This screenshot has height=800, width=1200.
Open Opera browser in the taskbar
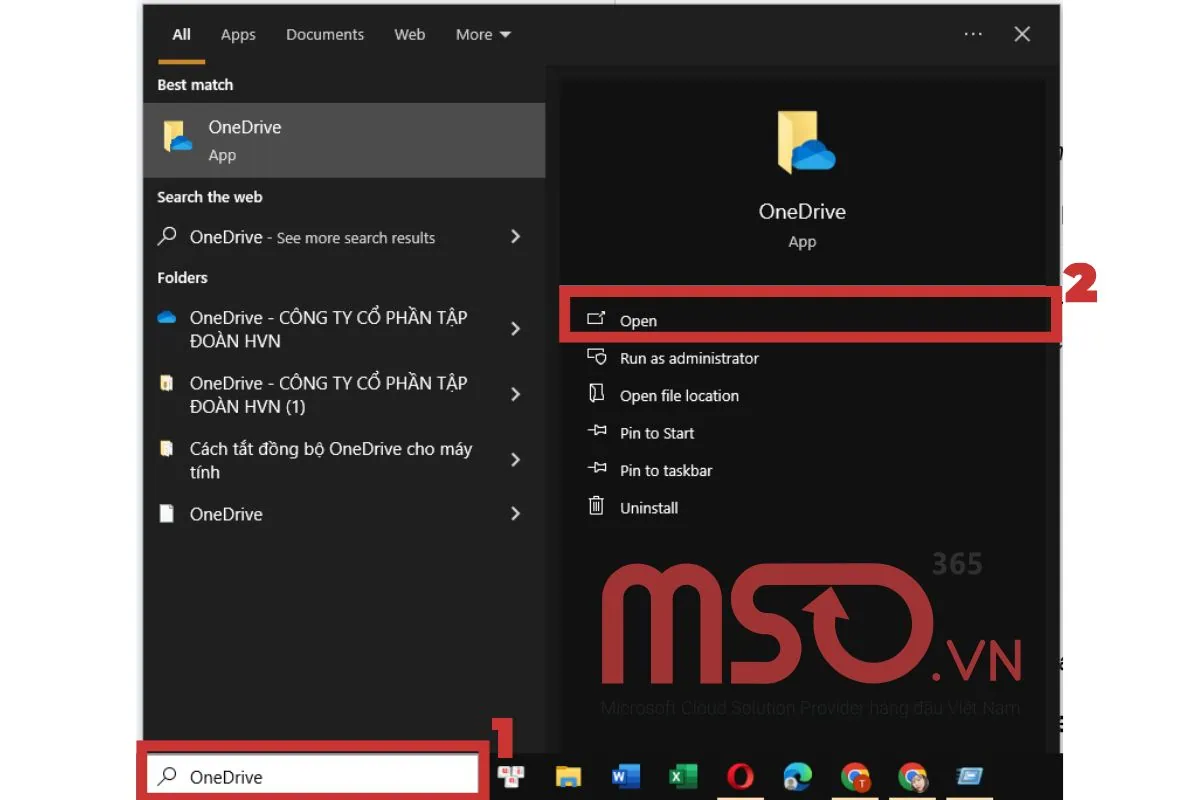(740, 776)
